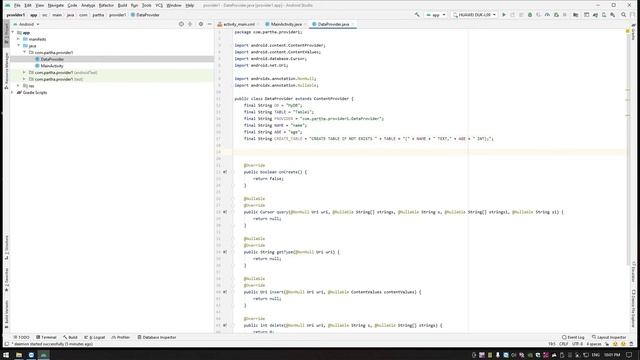
Task: Click the Collapse All icon in project panel
Action: [x=190, y=24]
